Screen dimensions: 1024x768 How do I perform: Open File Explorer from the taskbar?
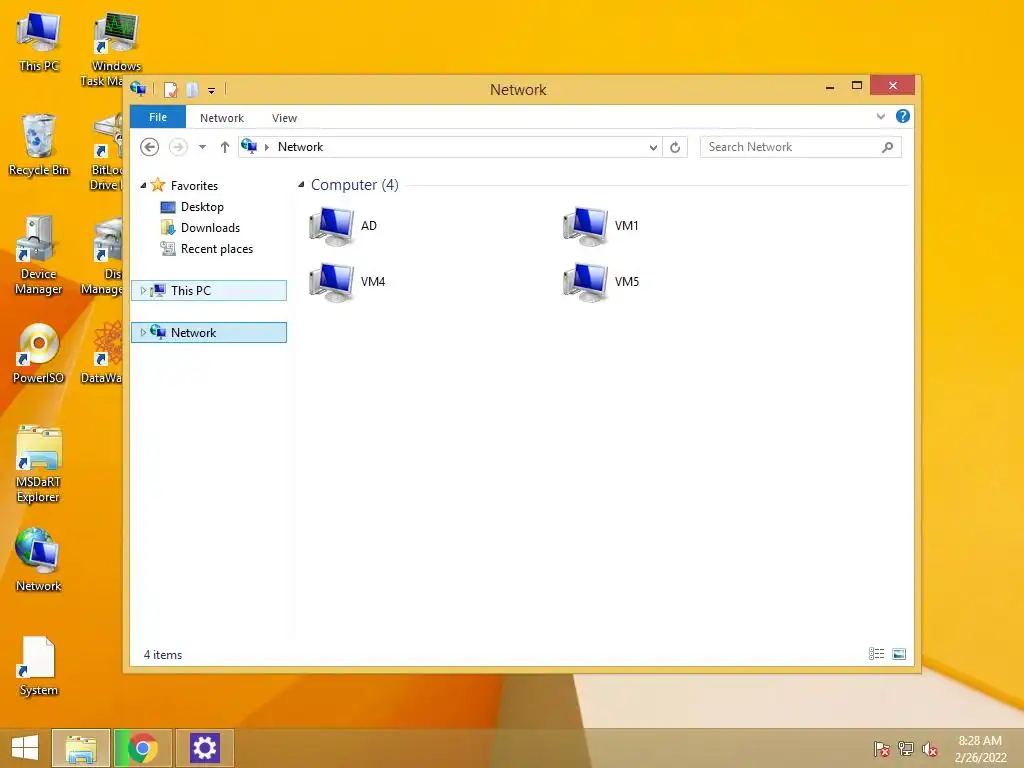pos(80,748)
